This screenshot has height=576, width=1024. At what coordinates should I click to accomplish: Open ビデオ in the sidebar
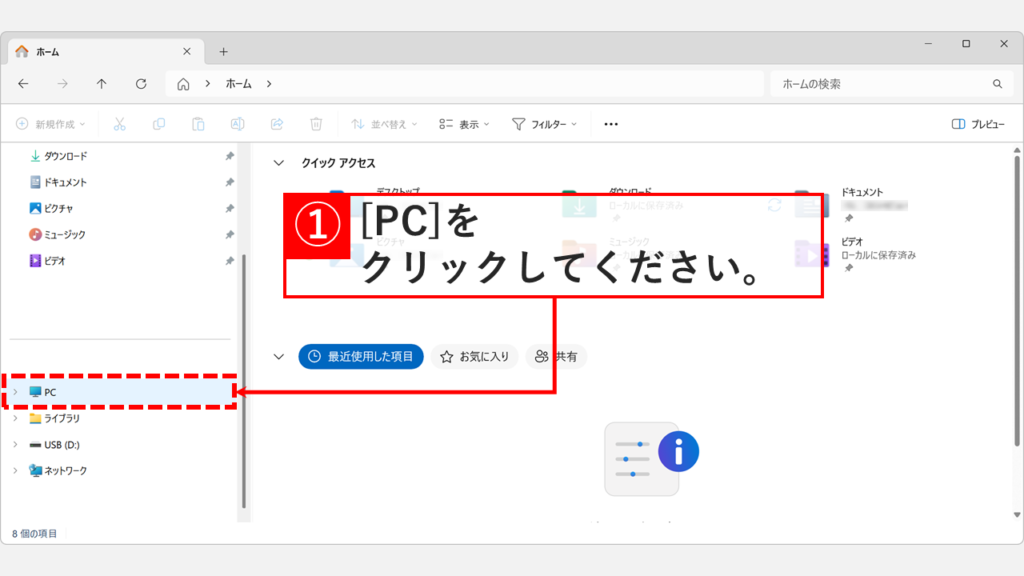(47, 261)
